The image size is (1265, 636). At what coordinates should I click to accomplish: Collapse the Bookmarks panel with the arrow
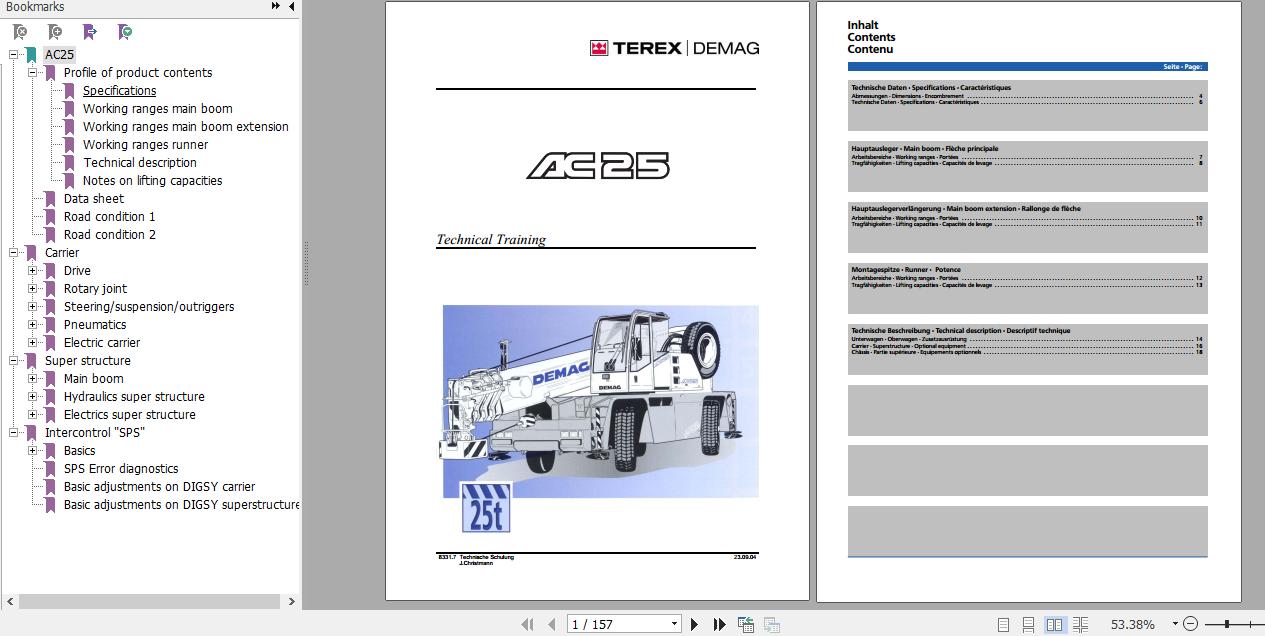click(x=291, y=7)
